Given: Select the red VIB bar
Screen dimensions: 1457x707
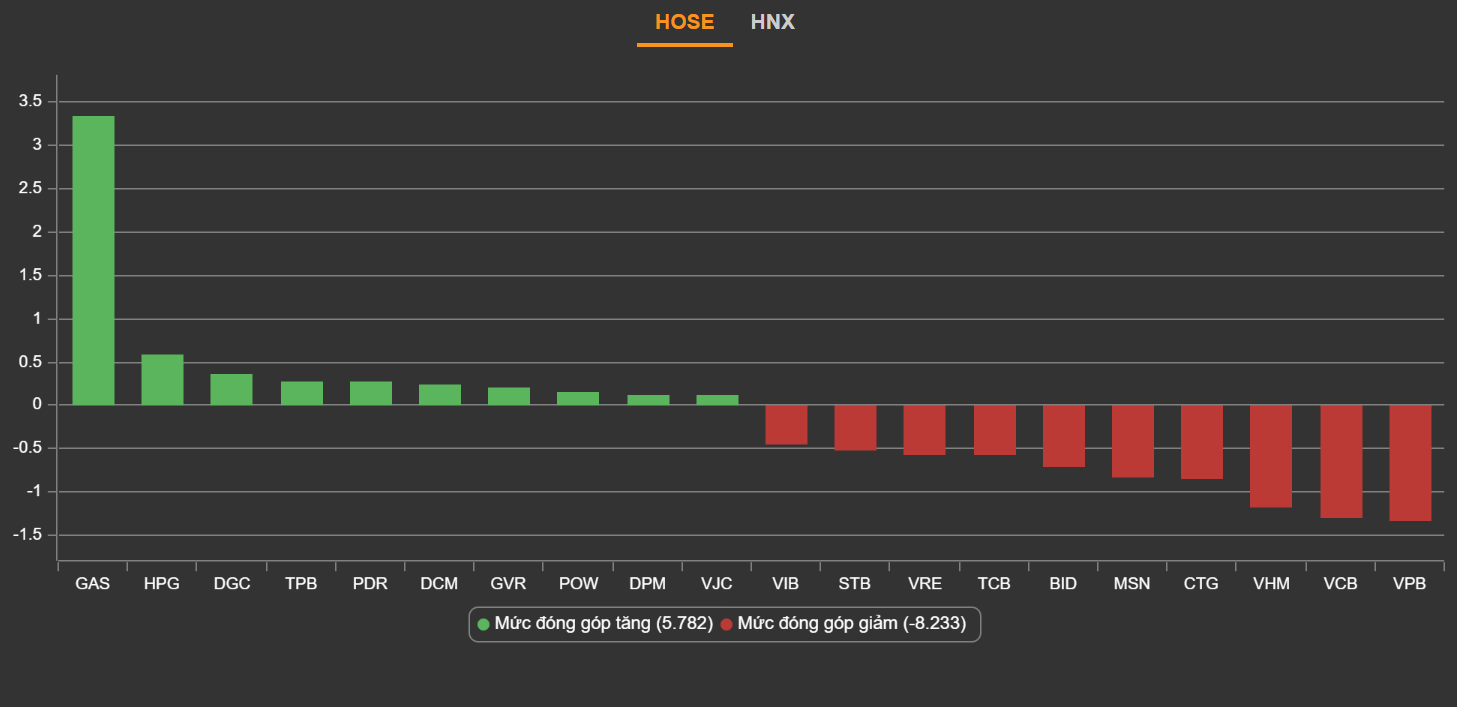Looking at the screenshot, I should coord(786,425).
